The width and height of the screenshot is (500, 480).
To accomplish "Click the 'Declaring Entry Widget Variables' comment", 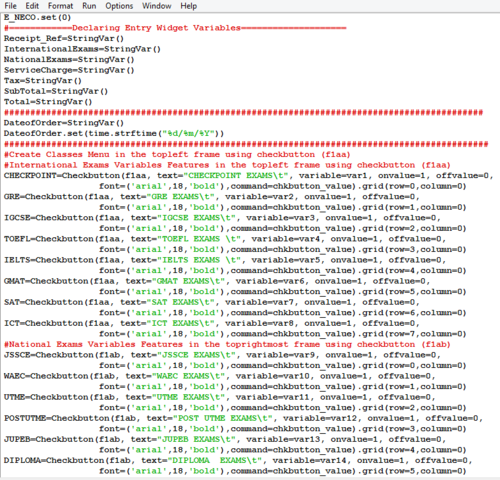I will [156, 28].
